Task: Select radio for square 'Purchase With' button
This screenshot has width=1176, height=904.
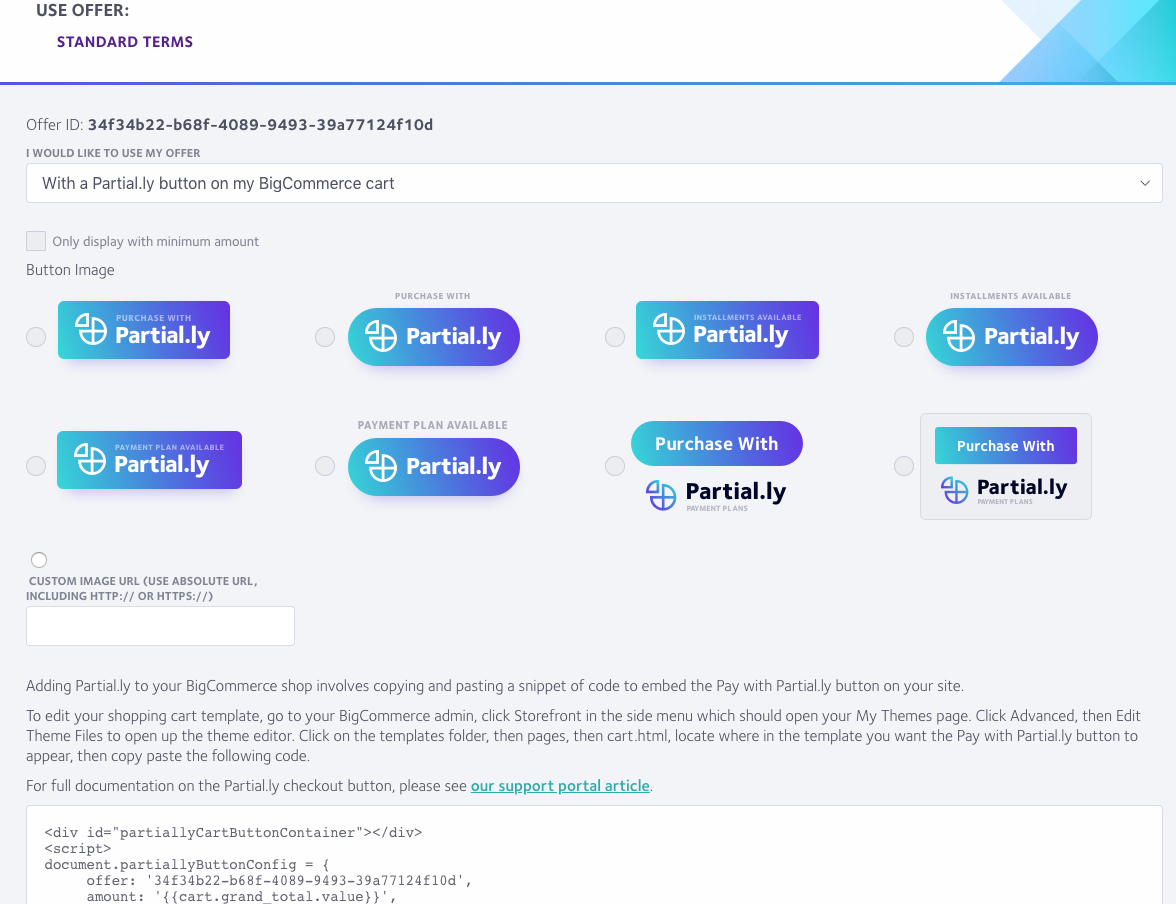Action: click(36, 337)
